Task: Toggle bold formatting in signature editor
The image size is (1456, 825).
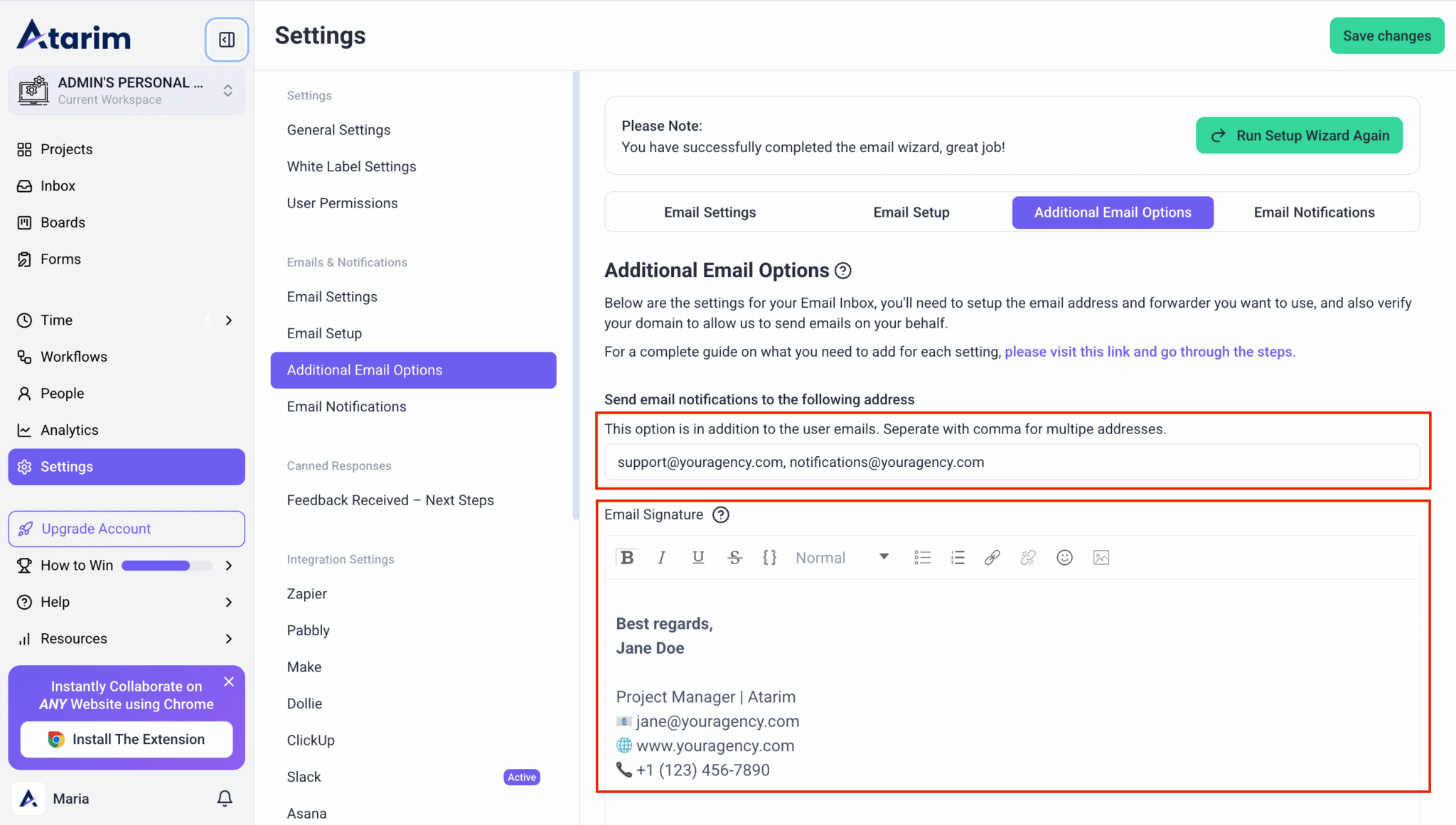Action: click(626, 558)
